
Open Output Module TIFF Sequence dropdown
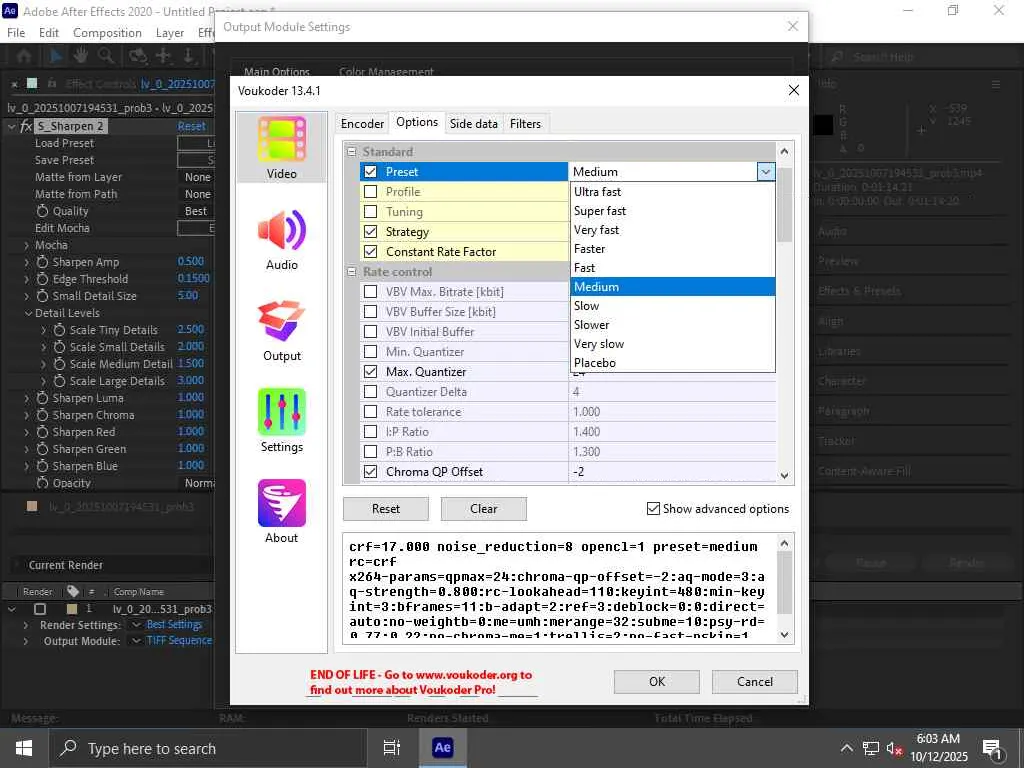[x=136, y=641]
